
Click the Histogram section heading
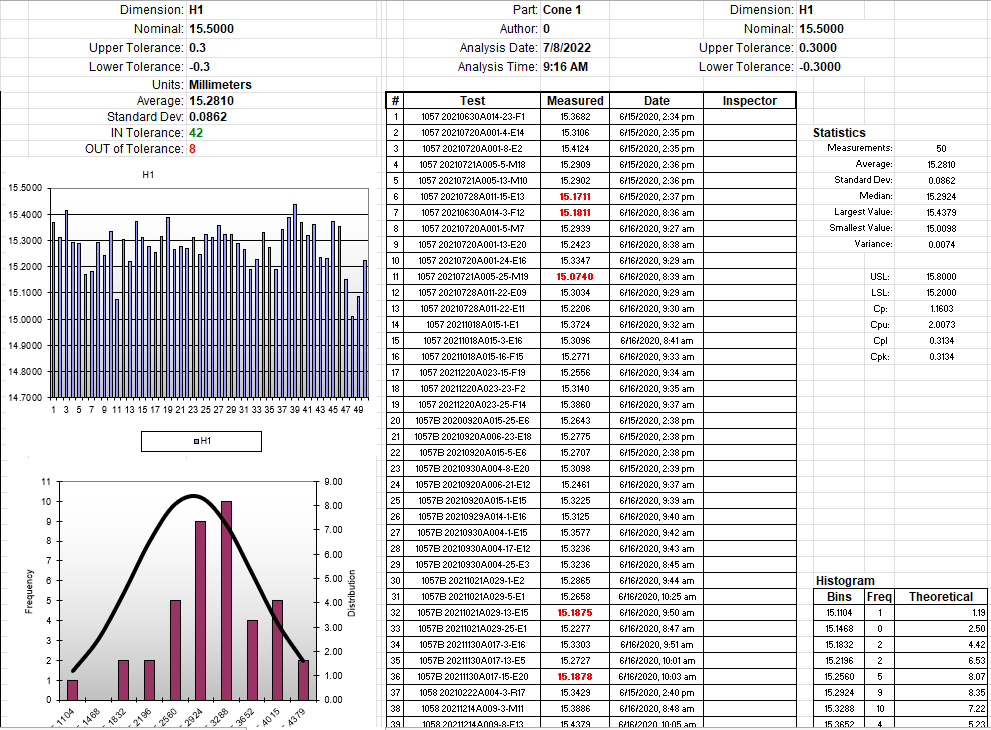845,581
